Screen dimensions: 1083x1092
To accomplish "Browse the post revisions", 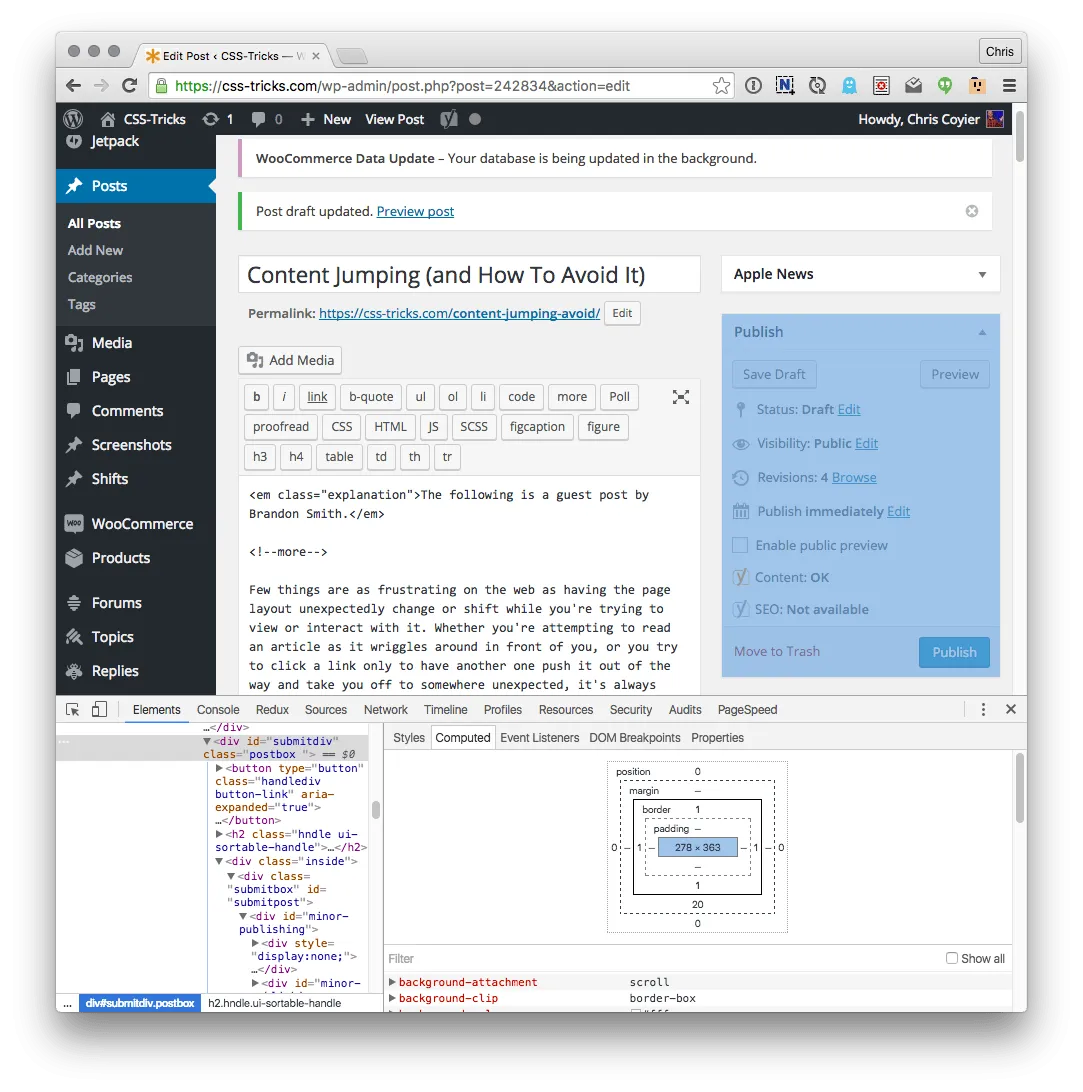I will click(854, 478).
